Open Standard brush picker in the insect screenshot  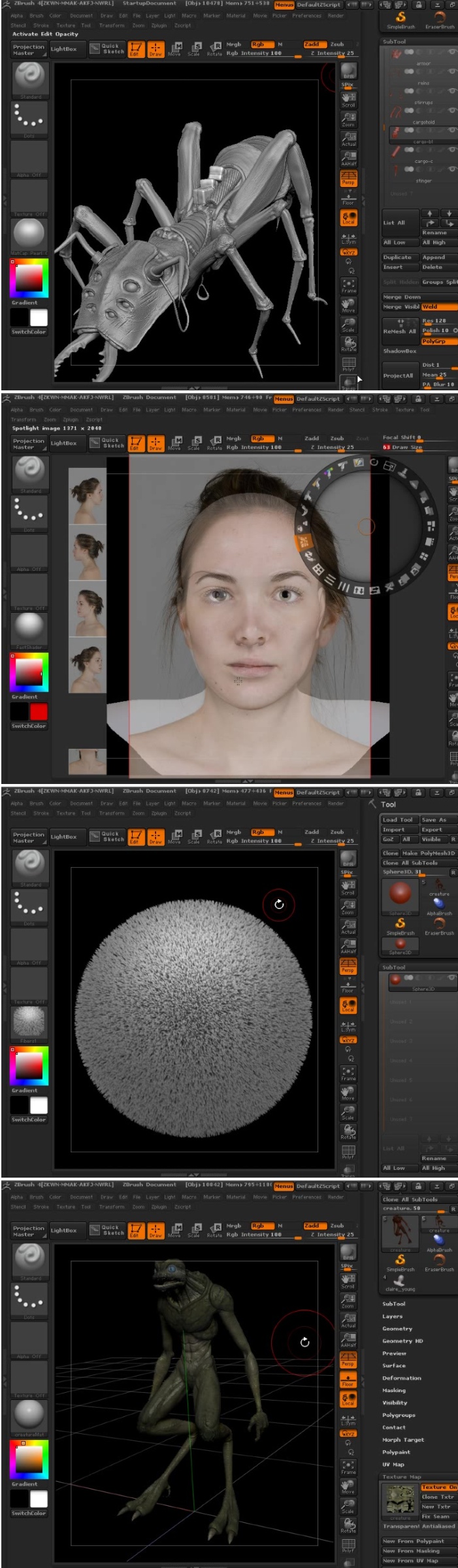coord(29,80)
